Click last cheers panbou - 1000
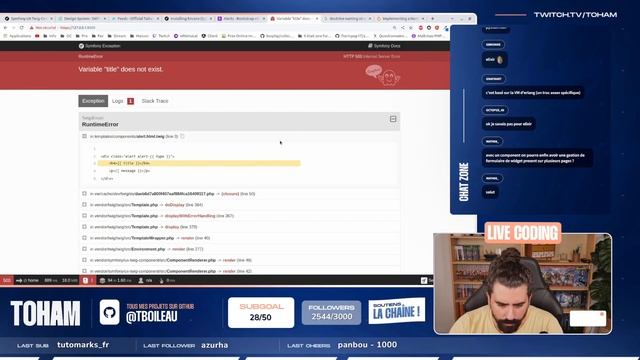Screen dimensions: 640x360 click(x=367, y=345)
